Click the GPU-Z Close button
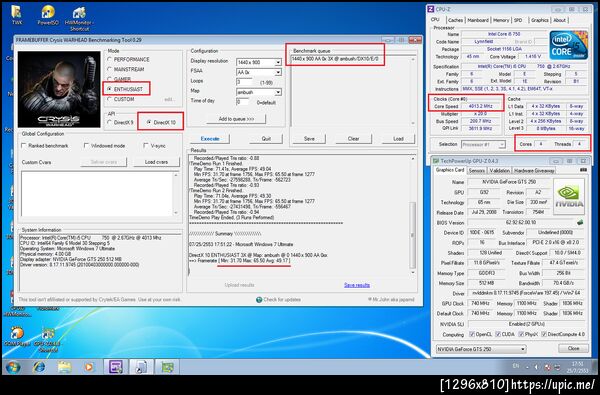 coord(573,348)
